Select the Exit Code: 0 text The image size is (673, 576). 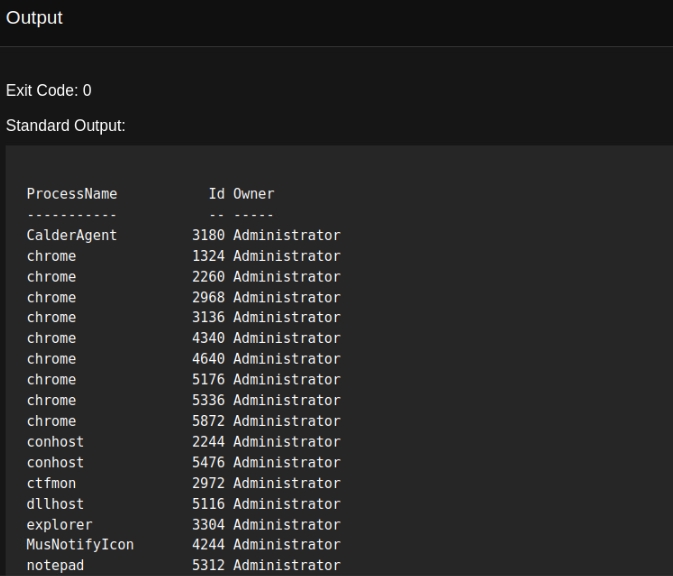click(49, 91)
